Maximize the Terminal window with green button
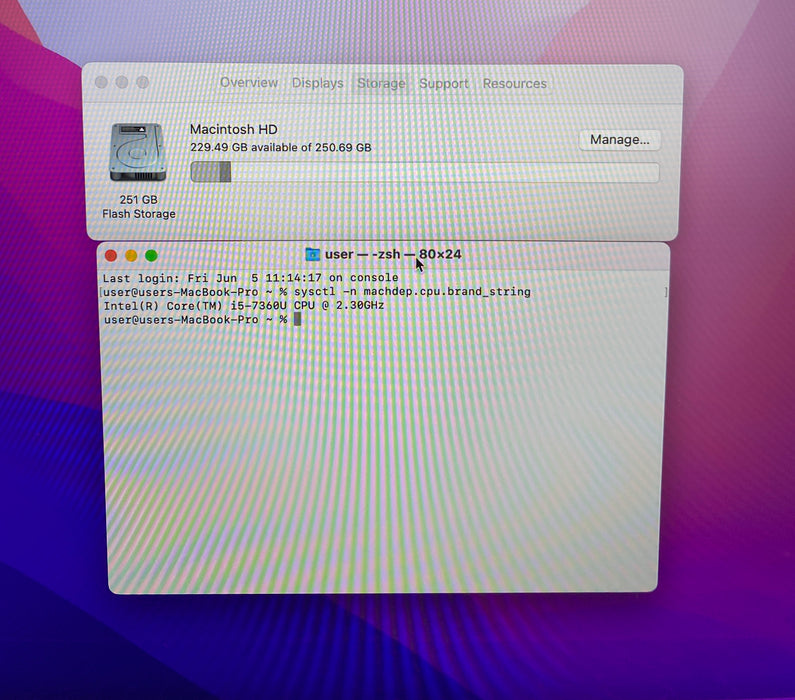795x700 pixels. (x=151, y=255)
